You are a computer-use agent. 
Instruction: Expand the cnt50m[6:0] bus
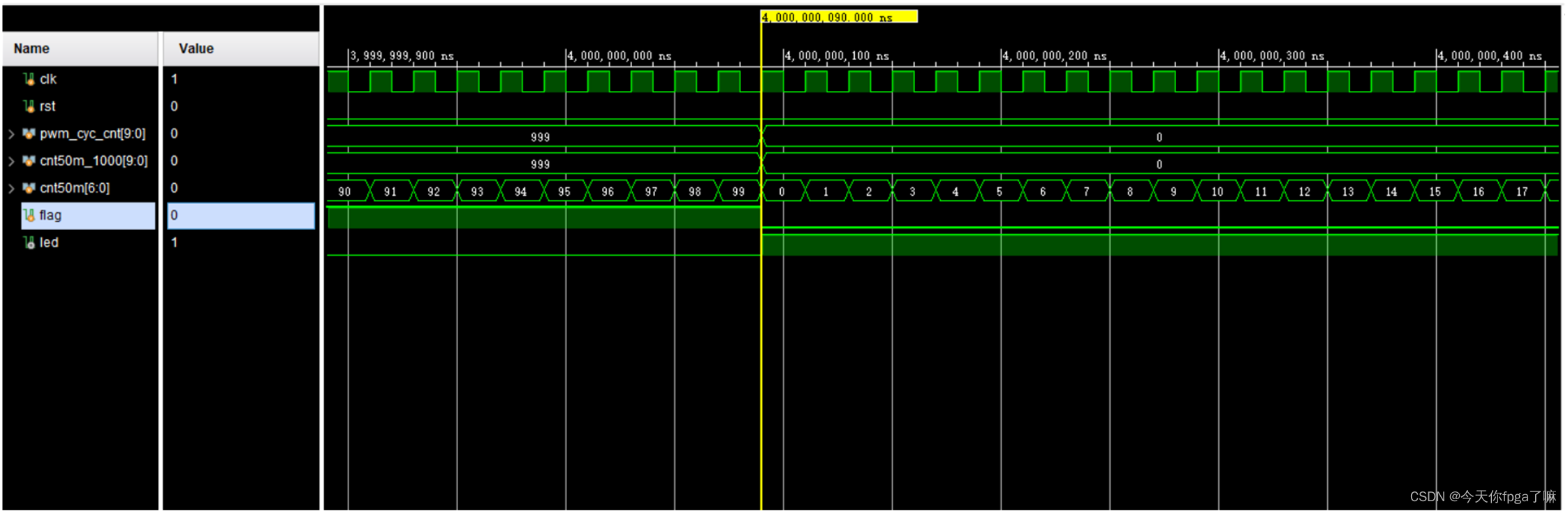pyautogui.click(x=11, y=188)
